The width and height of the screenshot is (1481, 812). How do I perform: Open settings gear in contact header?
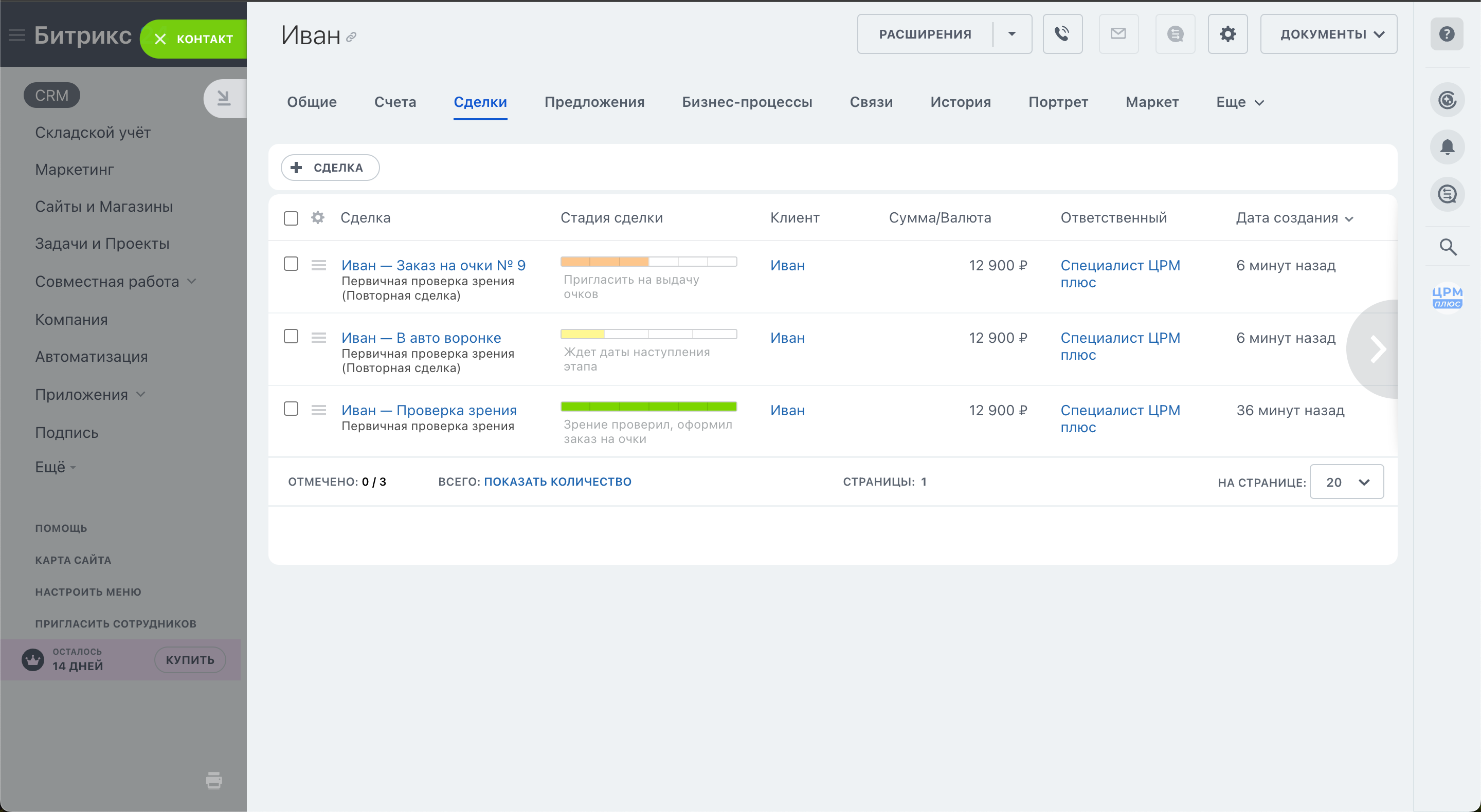[1227, 34]
